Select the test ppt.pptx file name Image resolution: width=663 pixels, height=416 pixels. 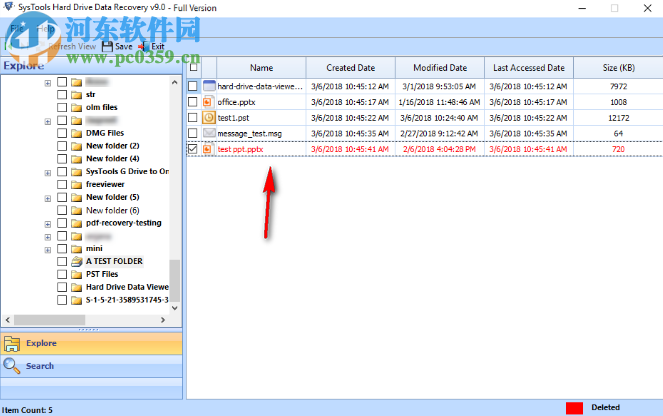pyautogui.click(x=240, y=149)
